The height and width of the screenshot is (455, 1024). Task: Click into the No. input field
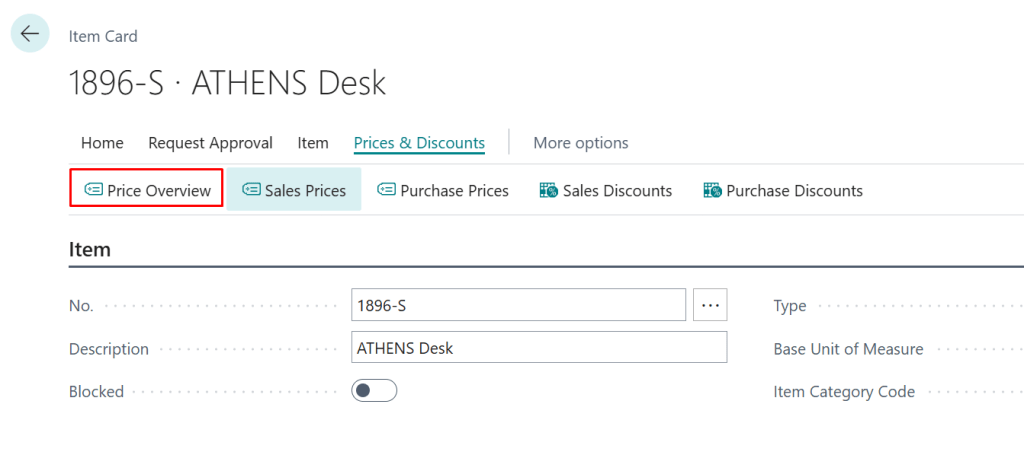coord(518,305)
